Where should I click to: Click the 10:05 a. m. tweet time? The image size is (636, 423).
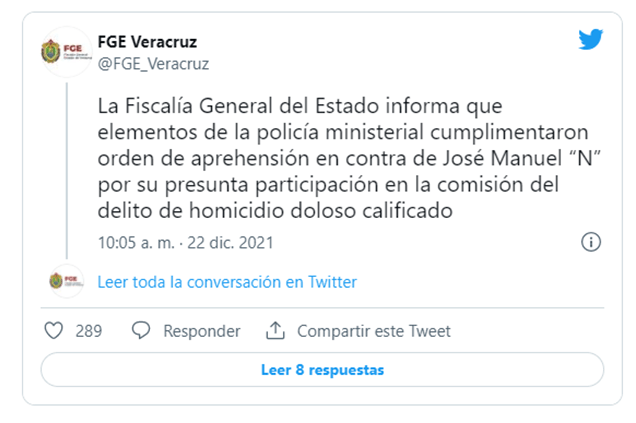point(133,243)
